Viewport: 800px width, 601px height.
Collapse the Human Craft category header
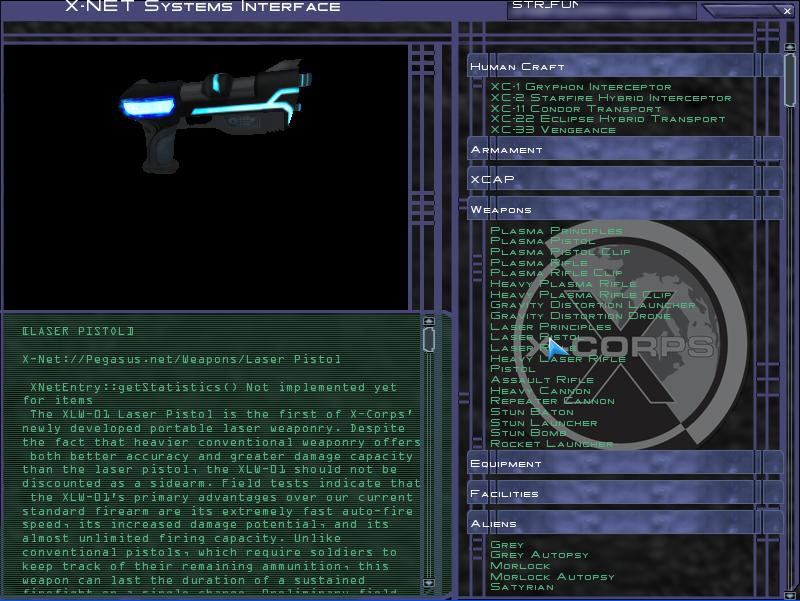pos(625,66)
